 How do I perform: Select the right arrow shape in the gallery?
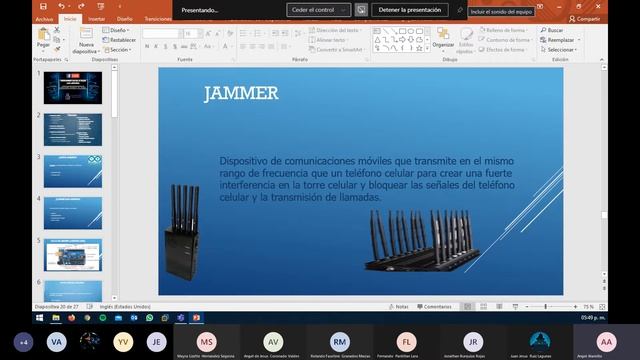click(x=402, y=40)
